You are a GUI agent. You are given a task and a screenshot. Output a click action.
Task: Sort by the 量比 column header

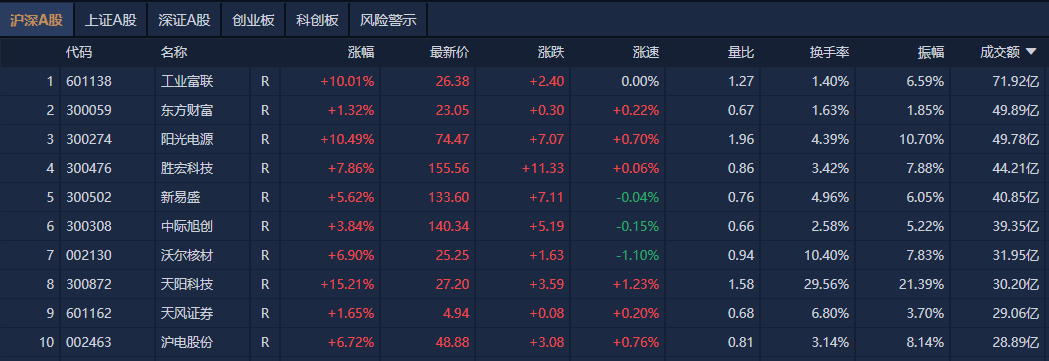point(741,53)
